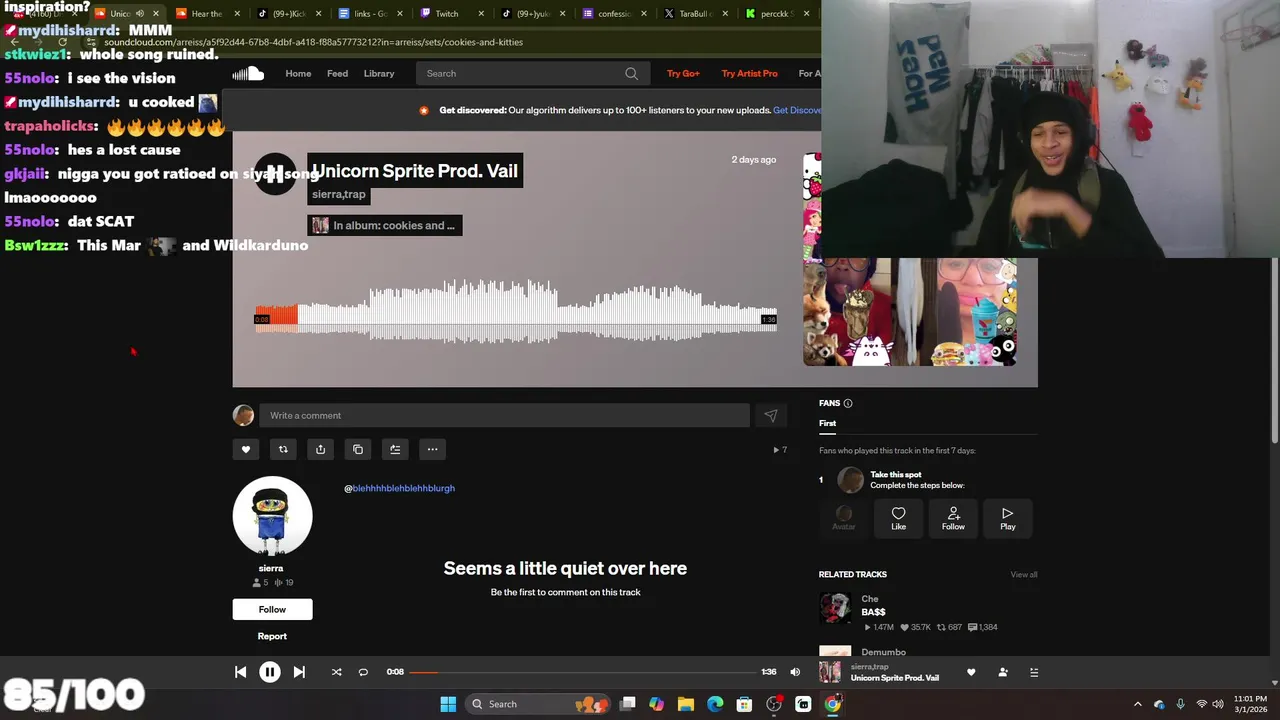Seek within the track waveform
The width and height of the screenshot is (1280, 720).
click(x=516, y=313)
